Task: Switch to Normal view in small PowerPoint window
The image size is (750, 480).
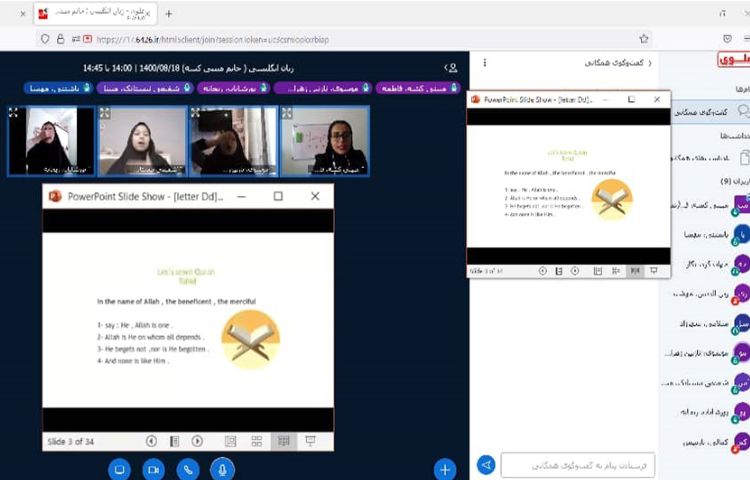Action: [598, 271]
